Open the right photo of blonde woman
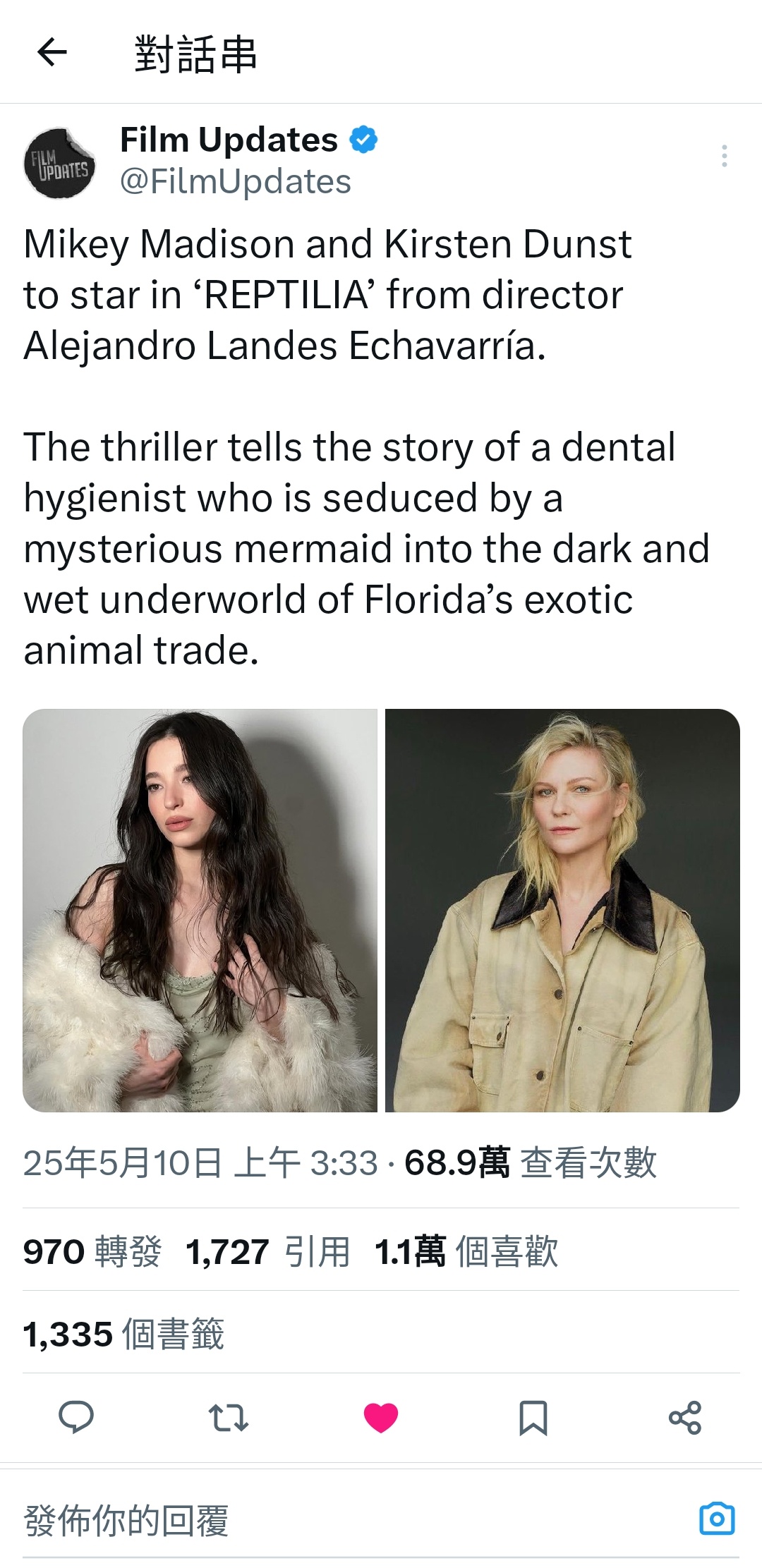The width and height of the screenshot is (762, 1568). 562,911
